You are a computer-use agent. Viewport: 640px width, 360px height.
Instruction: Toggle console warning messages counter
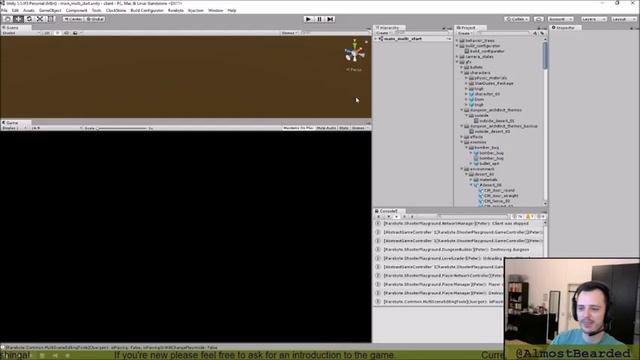(x=529, y=217)
